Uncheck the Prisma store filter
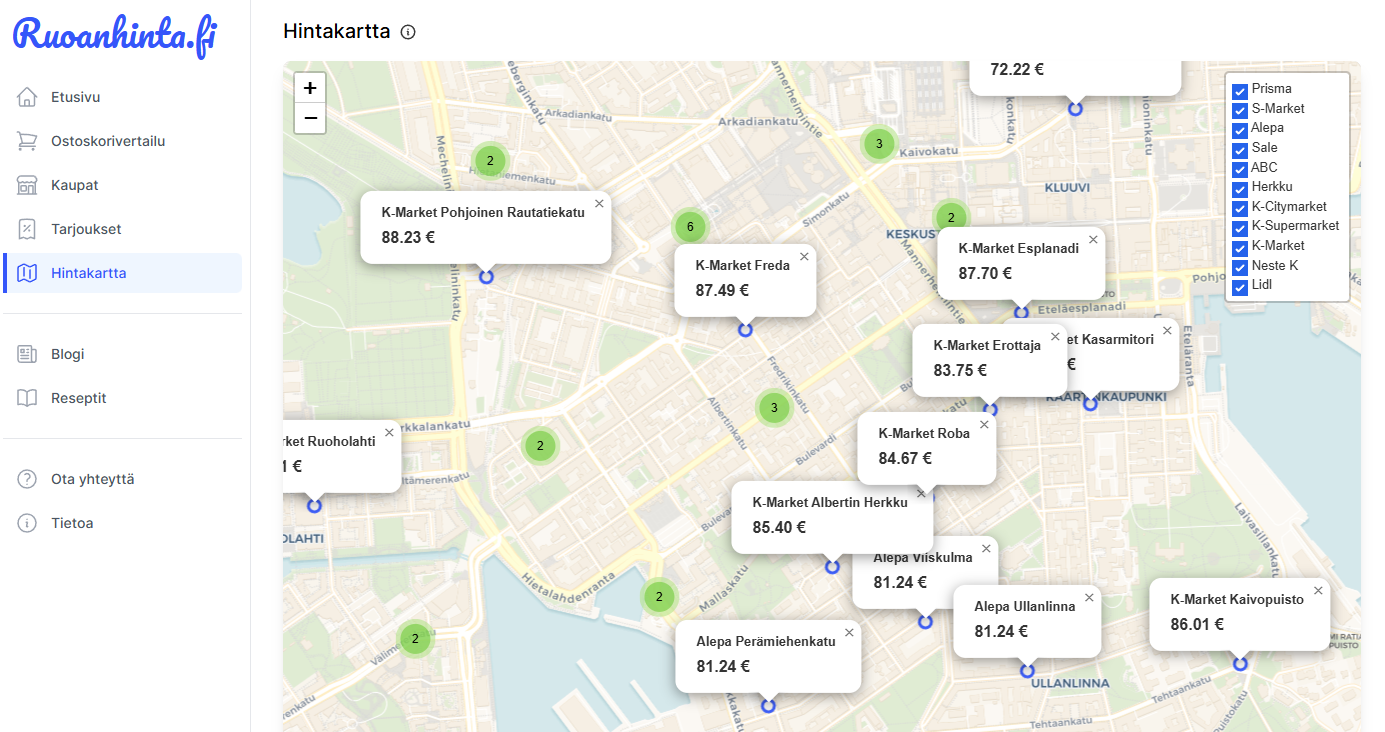The width and height of the screenshot is (1385, 732). click(x=1239, y=89)
